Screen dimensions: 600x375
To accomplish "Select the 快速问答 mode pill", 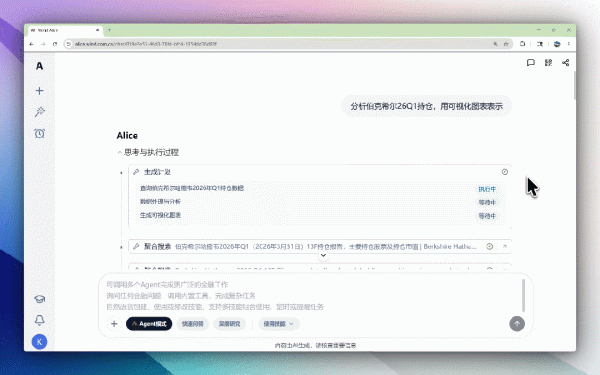I will [x=192, y=324].
